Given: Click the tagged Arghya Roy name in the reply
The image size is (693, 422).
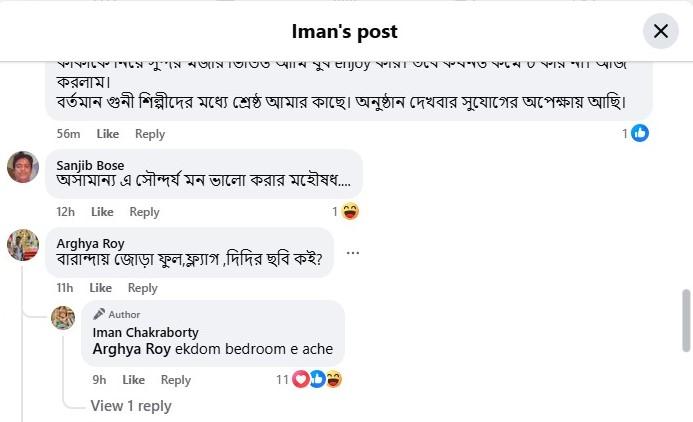Looking at the screenshot, I should [x=132, y=349].
